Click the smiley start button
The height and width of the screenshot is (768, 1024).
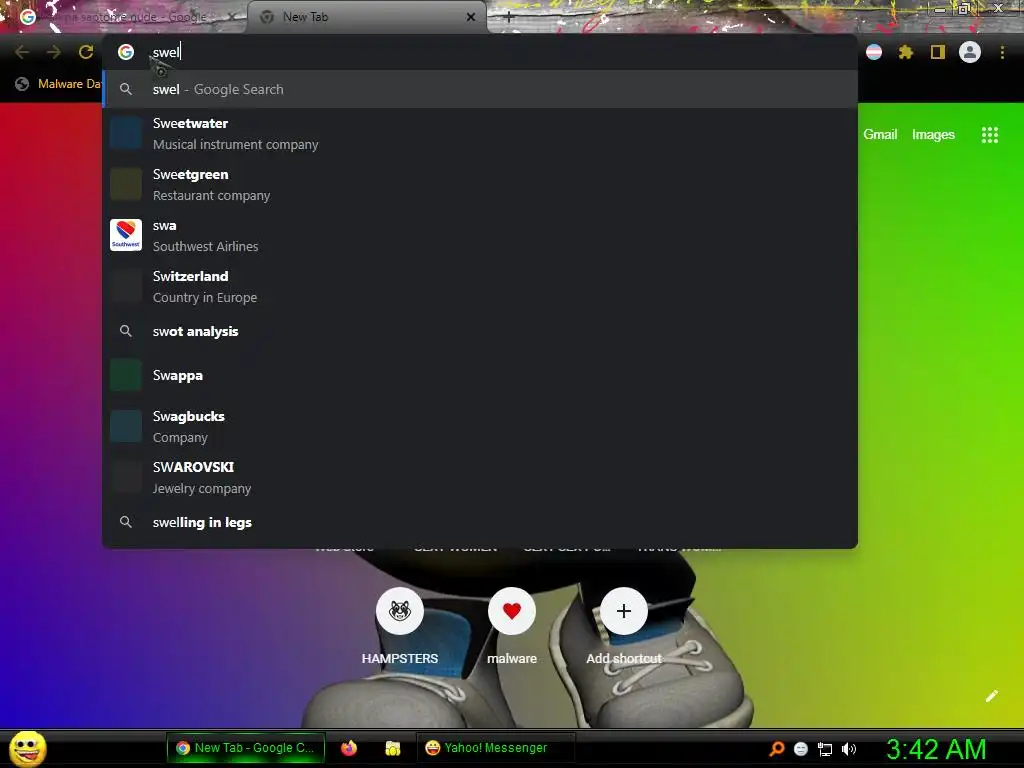coord(27,748)
